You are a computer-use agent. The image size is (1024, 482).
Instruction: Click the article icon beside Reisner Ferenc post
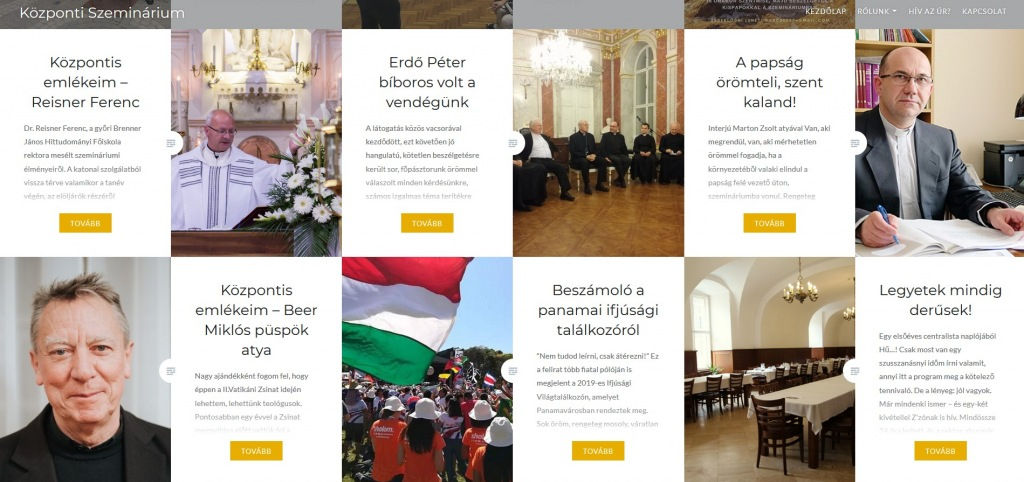click(x=171, y=143)
